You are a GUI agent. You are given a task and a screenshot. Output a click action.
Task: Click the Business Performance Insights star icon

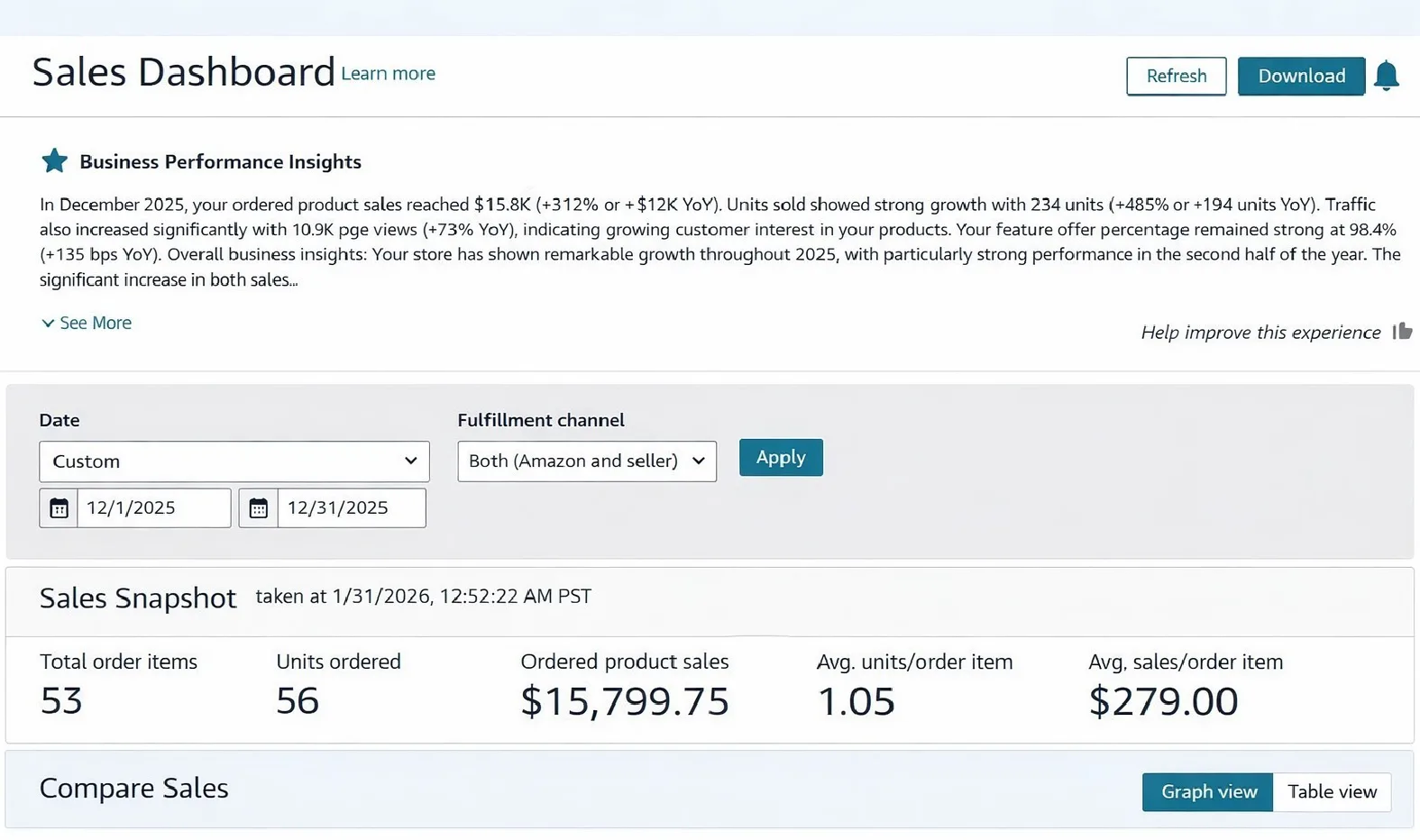(x=55, y=161)
